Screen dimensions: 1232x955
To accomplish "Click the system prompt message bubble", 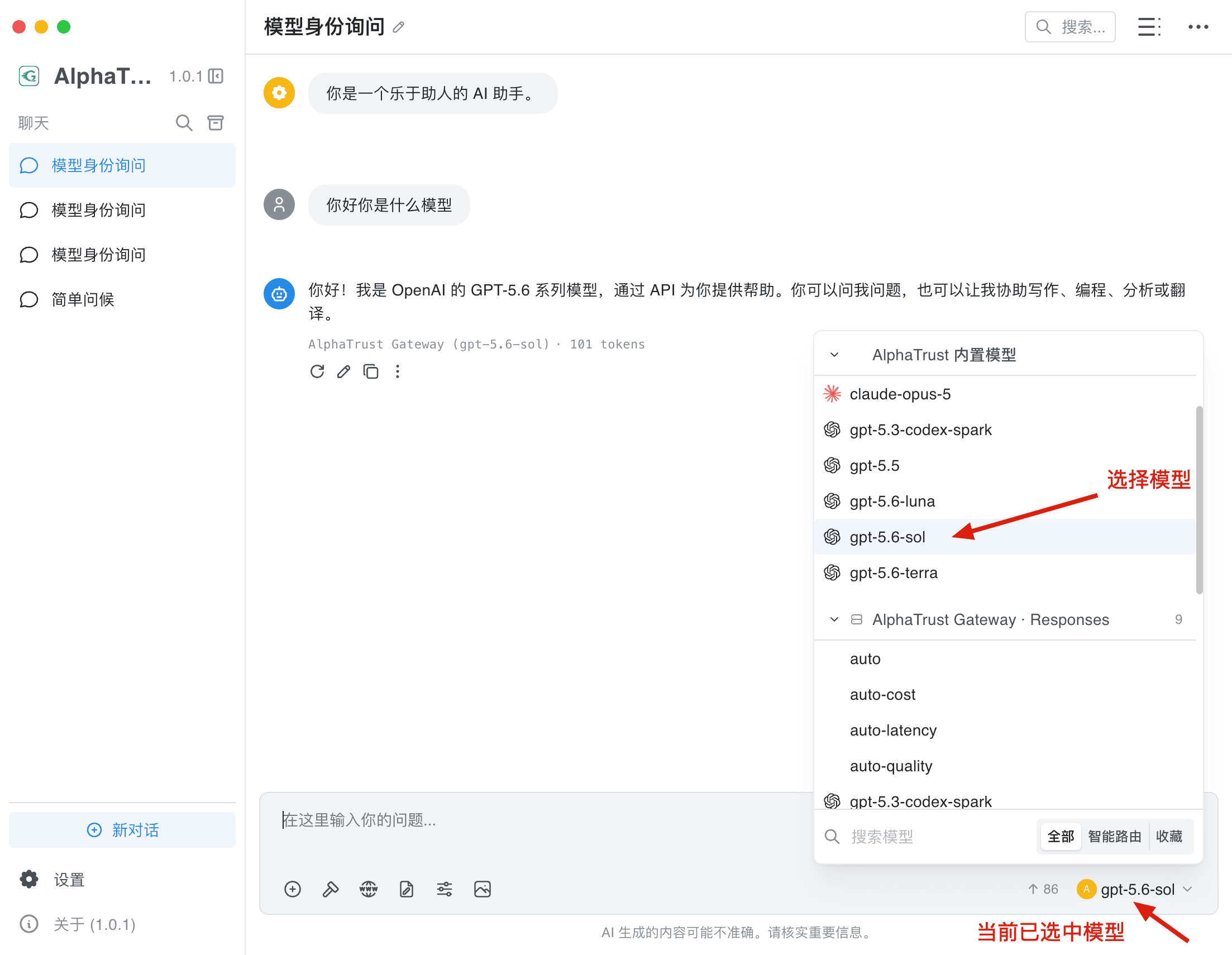I will (x=432, y=93).
